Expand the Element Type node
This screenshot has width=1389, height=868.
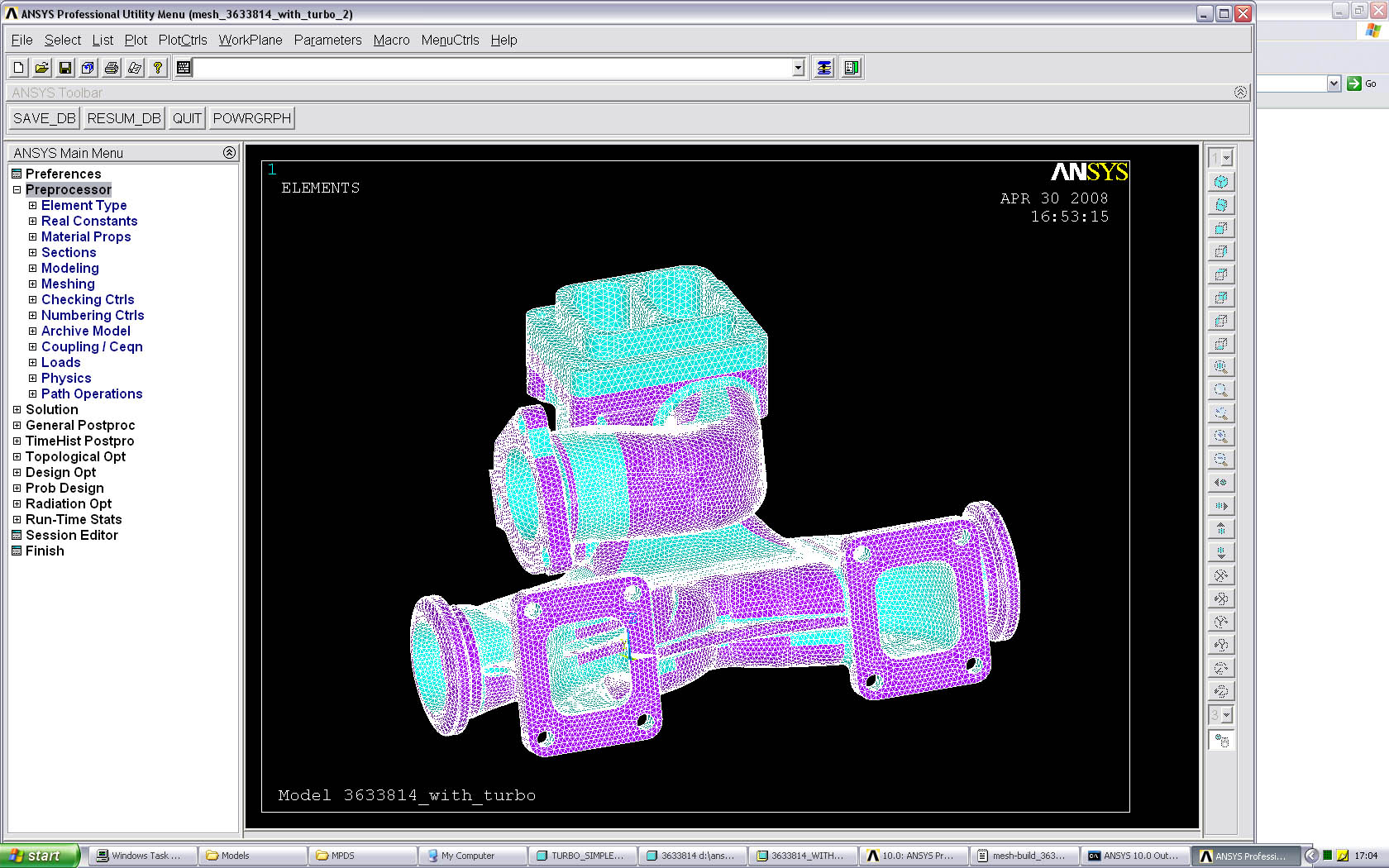tap(32, 205)
